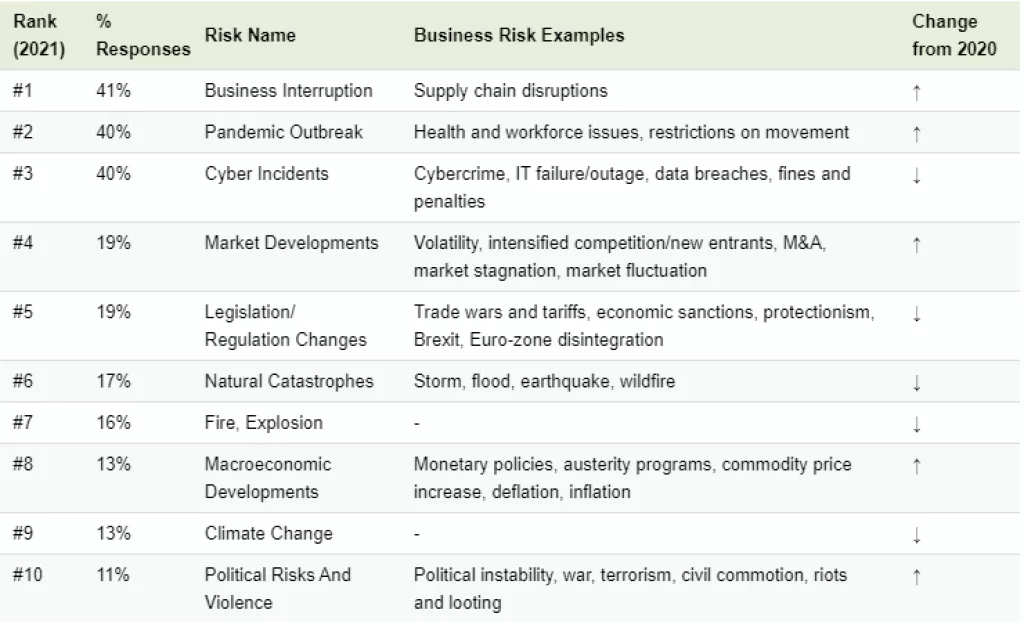Click the up arrow for Market Developments
Viewport: 1024px width, 624px height.
pos(916,244)
